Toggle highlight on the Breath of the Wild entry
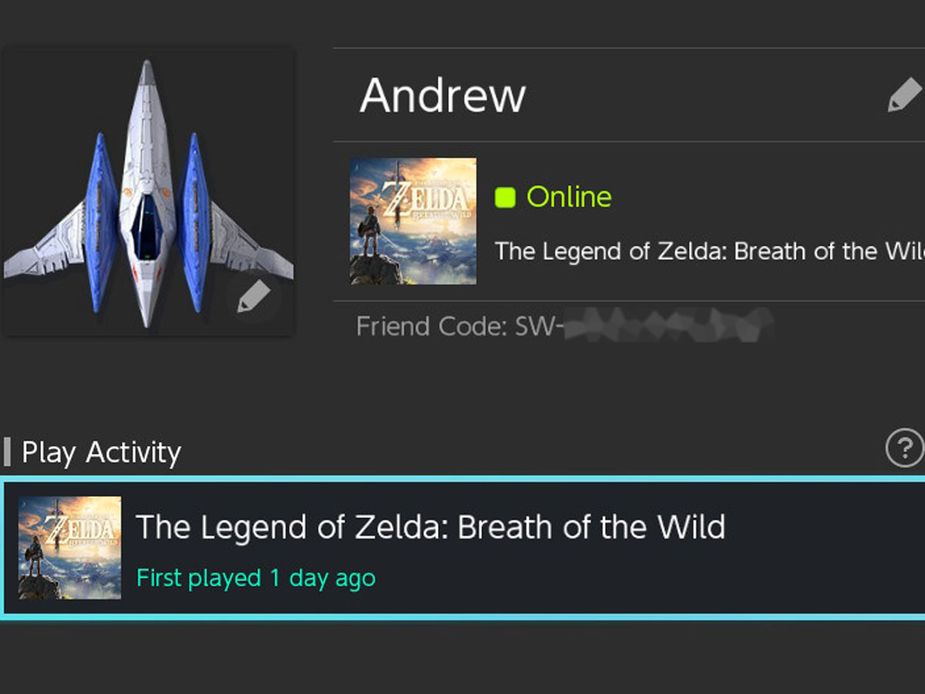The height and width of the screenshot is (694, 925). click(430, 547)
